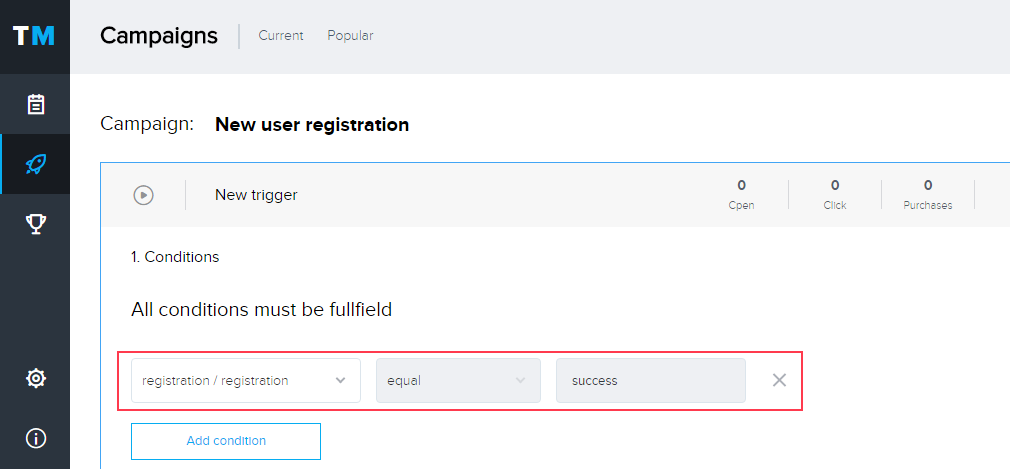Click the info circle sidebar icon

point(35,439)
